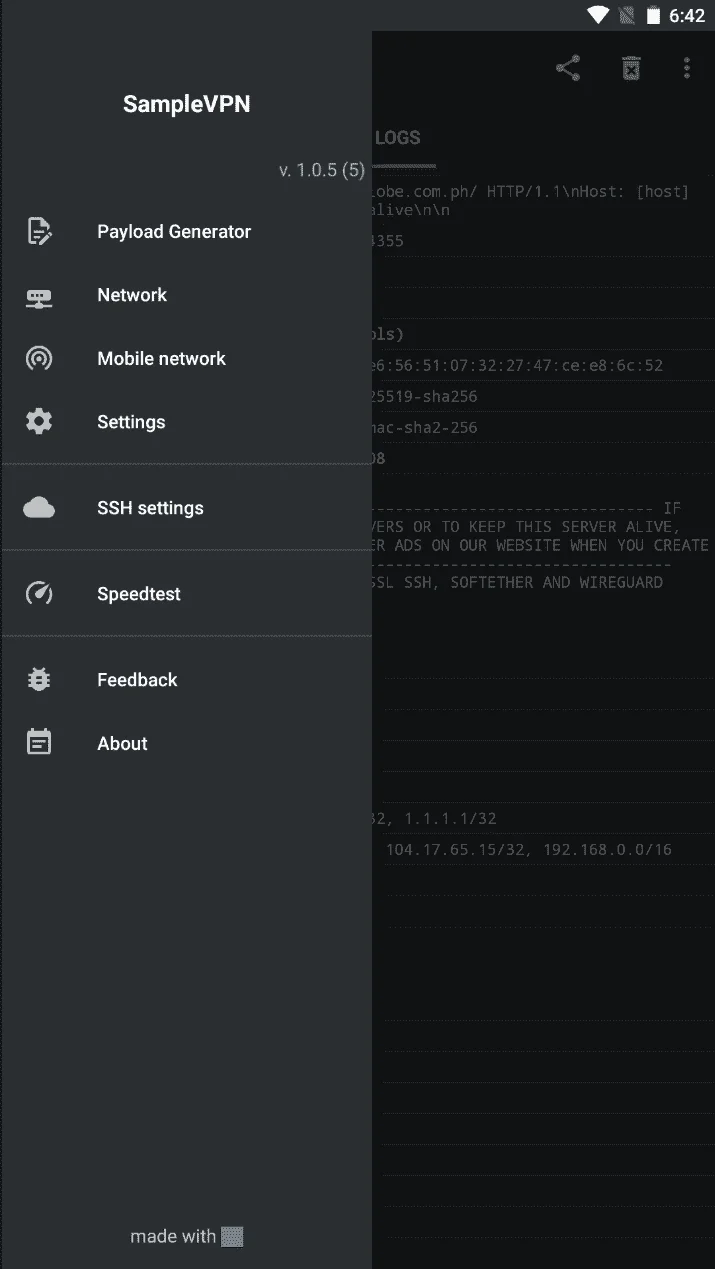The width and height of the screenshot is (715, 1269).
Task: Open SSH settings menu item
Action: click(x=186, y=508)
